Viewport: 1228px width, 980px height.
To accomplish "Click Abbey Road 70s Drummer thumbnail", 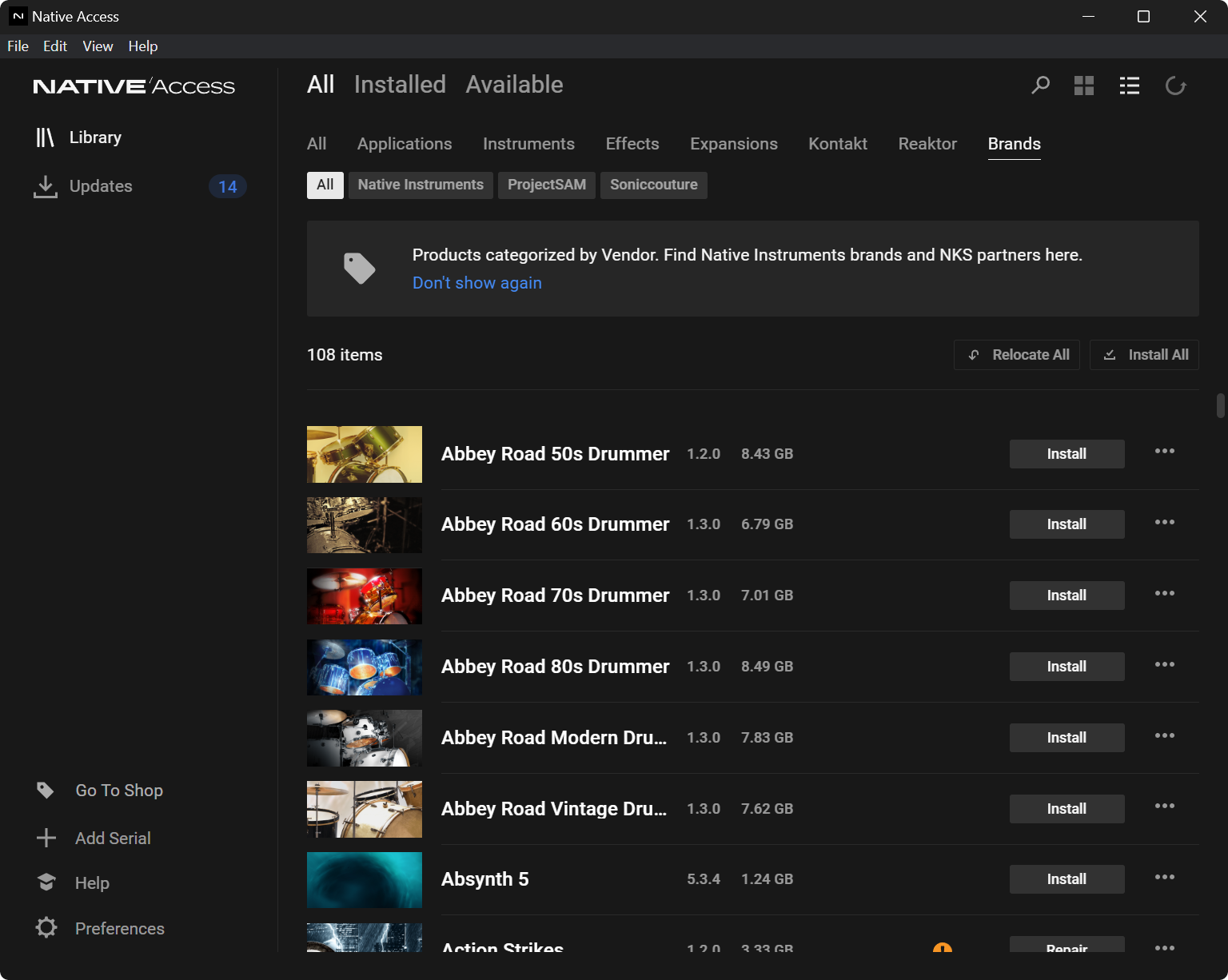I will pos(365,596).
